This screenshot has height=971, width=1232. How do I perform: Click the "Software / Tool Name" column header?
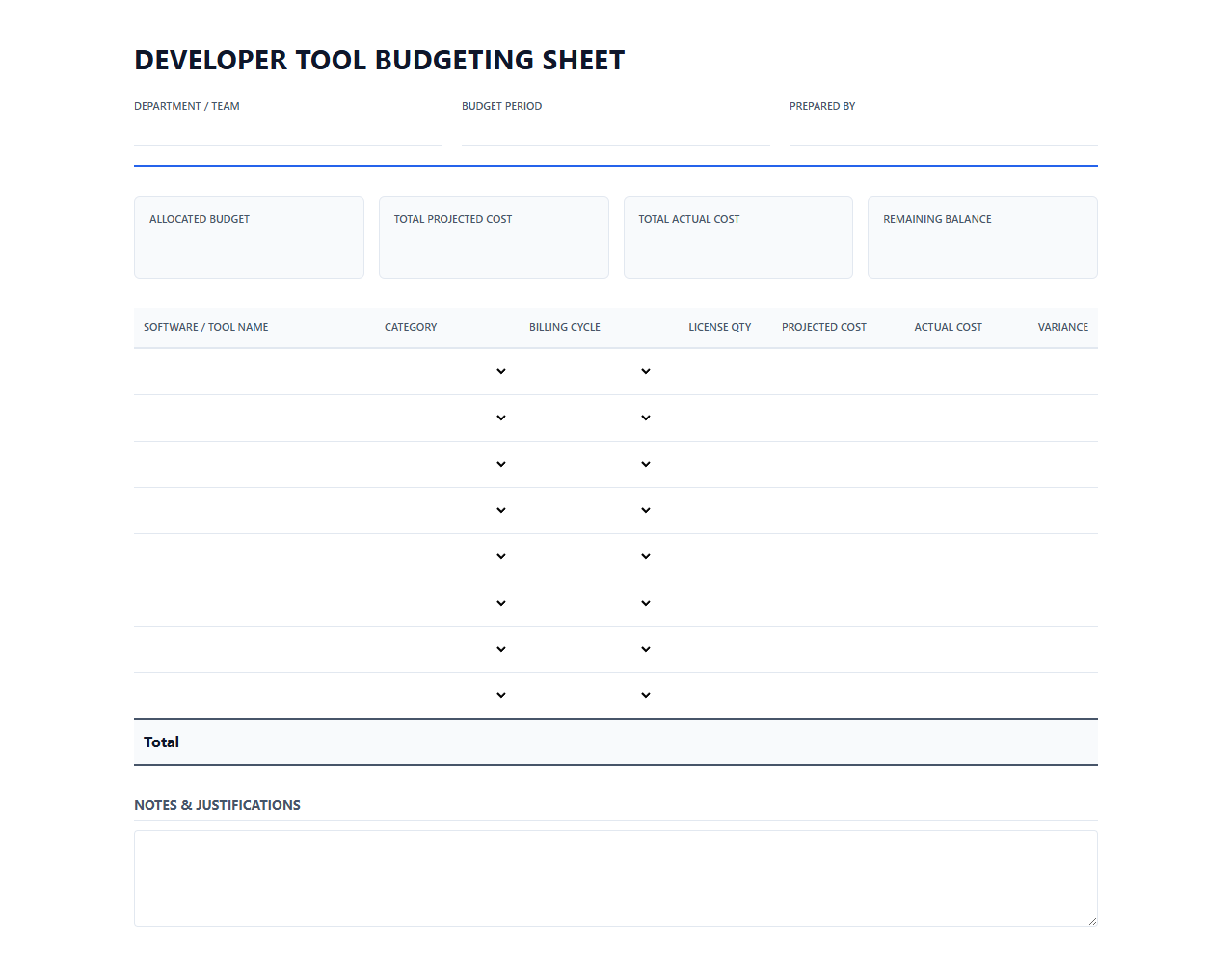[206, 327]
